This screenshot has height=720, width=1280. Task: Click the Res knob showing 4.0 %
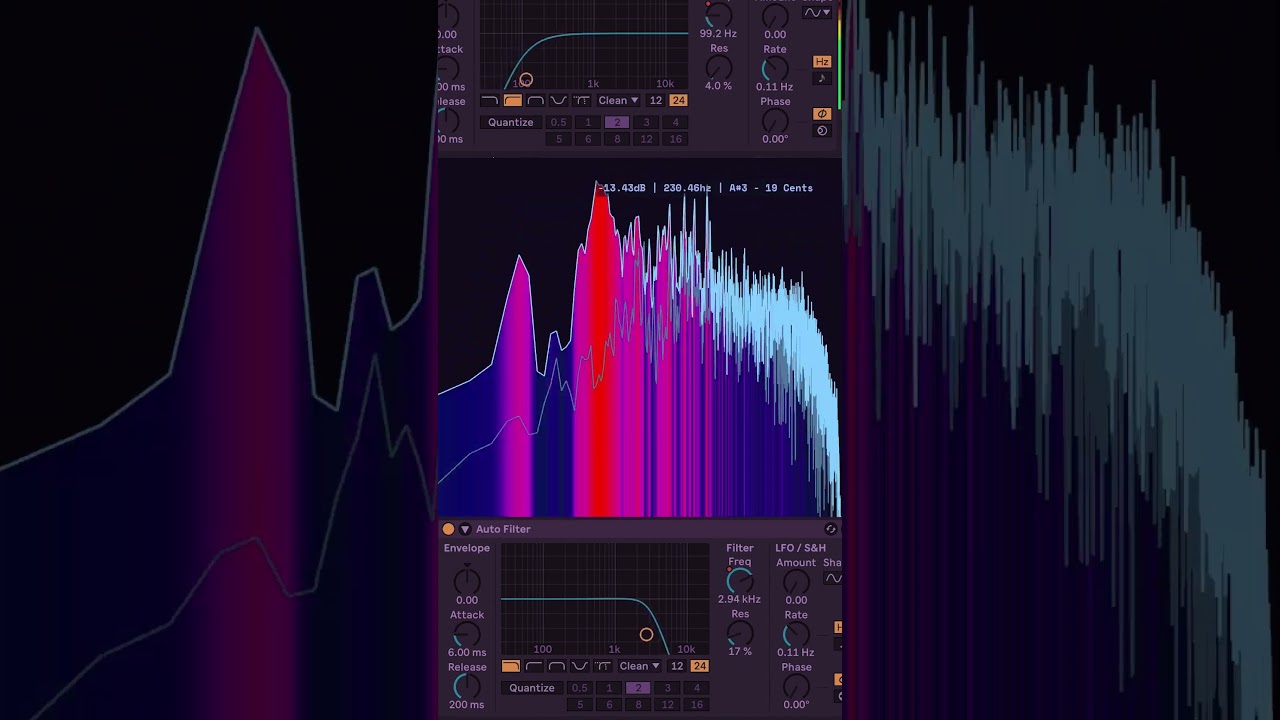(x=718, y=68)
